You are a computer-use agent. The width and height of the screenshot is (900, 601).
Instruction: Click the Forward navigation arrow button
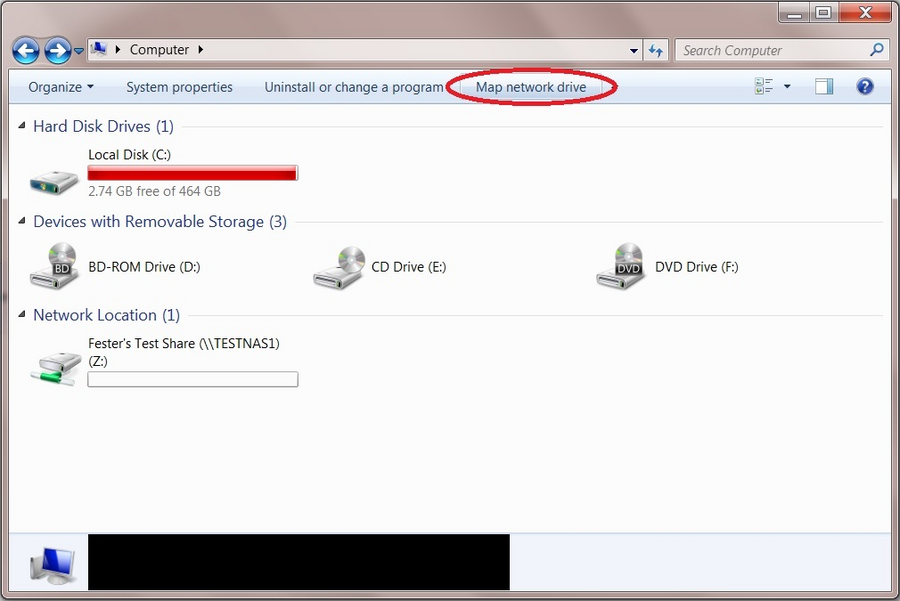(x=58, y=50)
